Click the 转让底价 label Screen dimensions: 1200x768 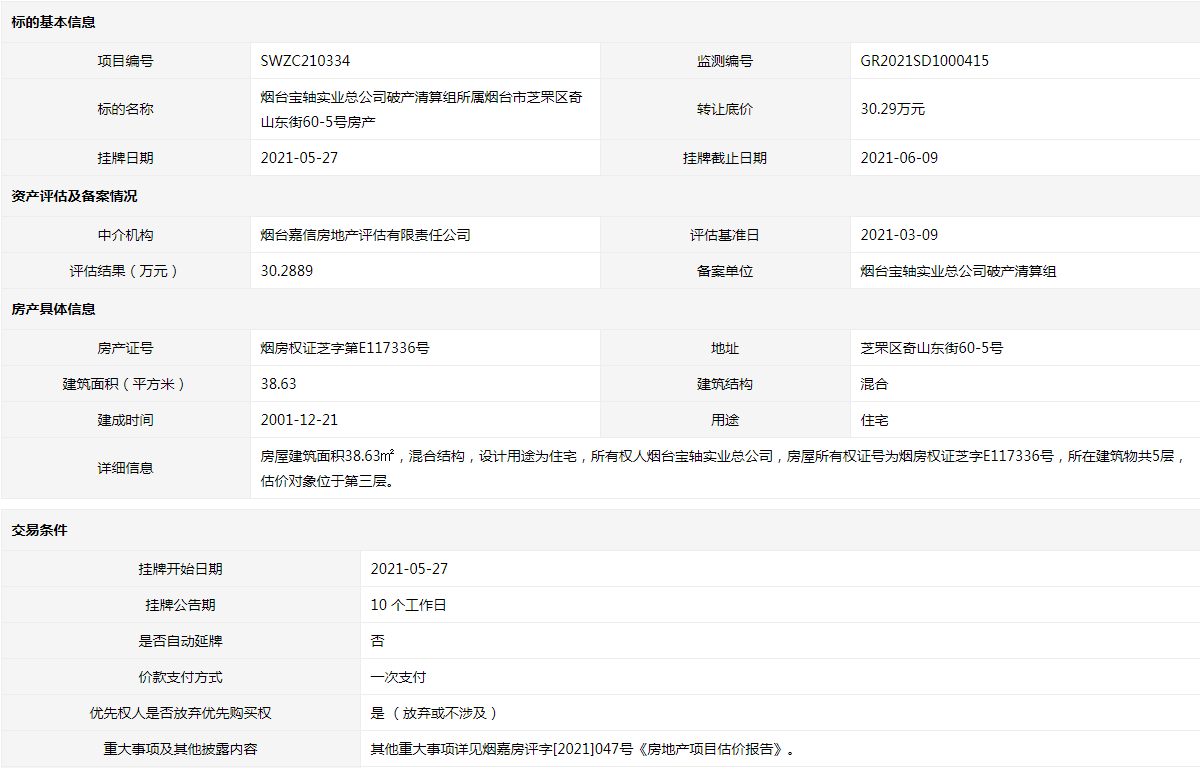[x=725, y=109]
